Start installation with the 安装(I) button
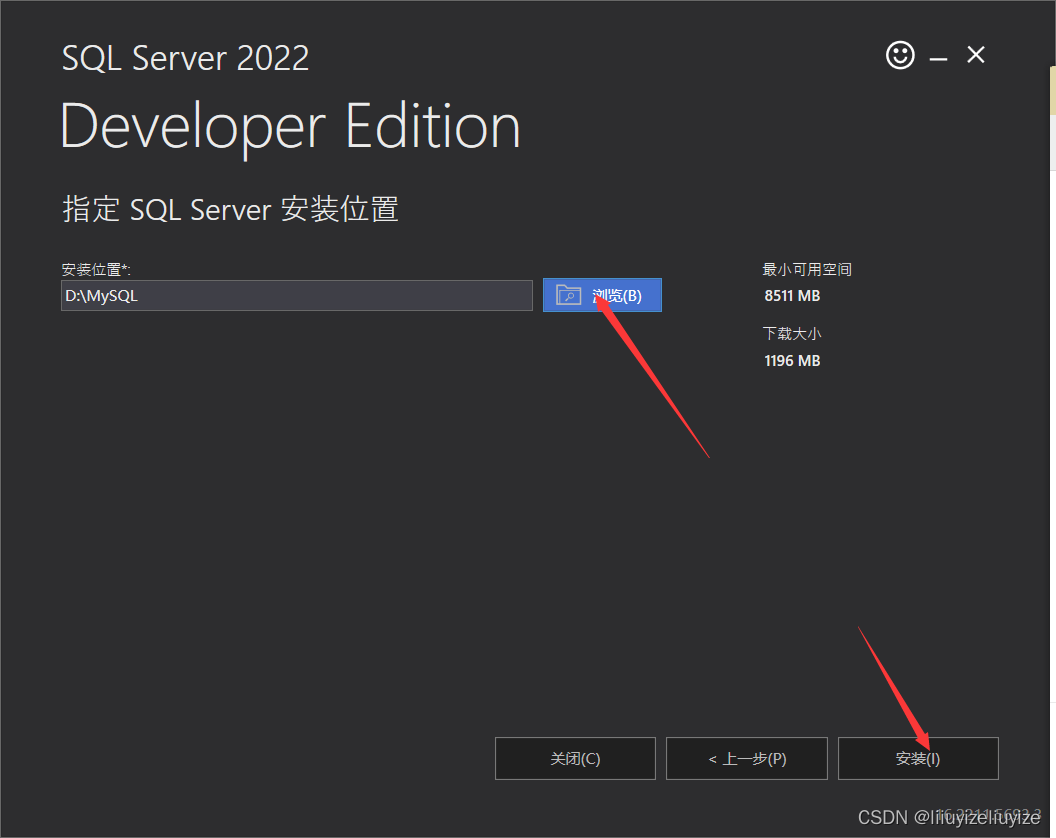 918,759
